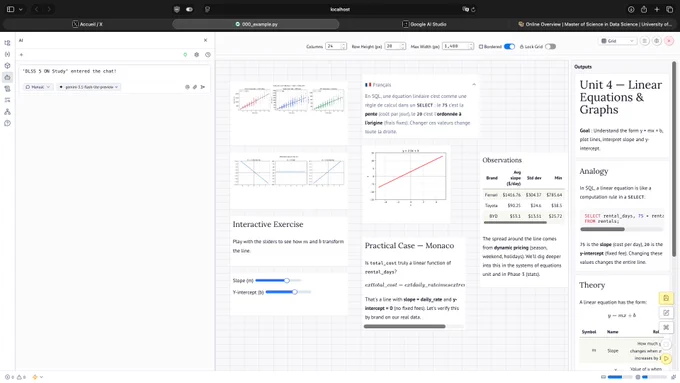Image resolution: width=680 pixels, height=383 pixels.
Task: Click the warnings count icon in footer
Action: [x=21, y=377]
